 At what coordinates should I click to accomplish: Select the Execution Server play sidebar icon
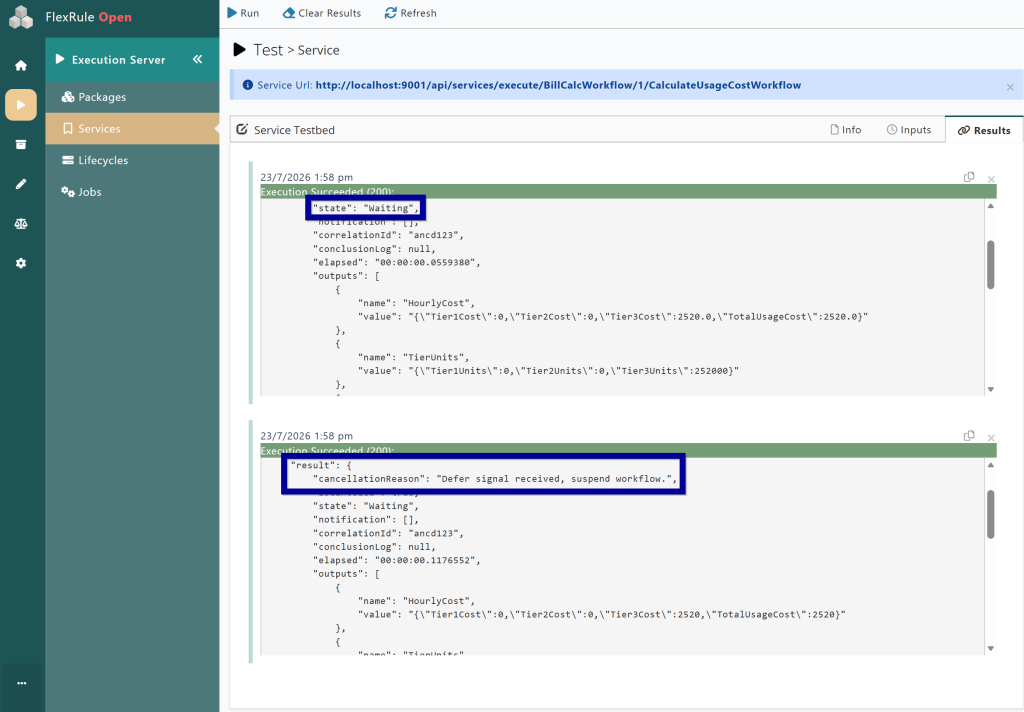[21, 105]
